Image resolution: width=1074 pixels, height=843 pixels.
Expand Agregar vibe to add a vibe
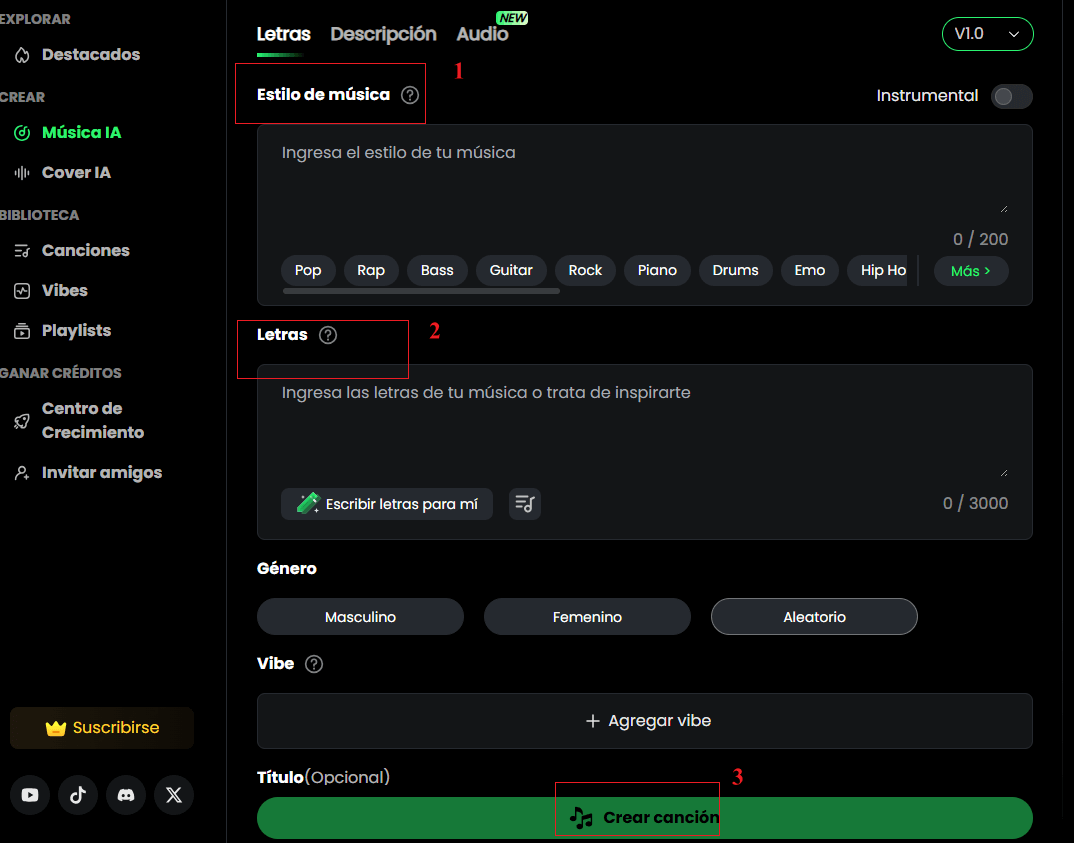(646, 720)
